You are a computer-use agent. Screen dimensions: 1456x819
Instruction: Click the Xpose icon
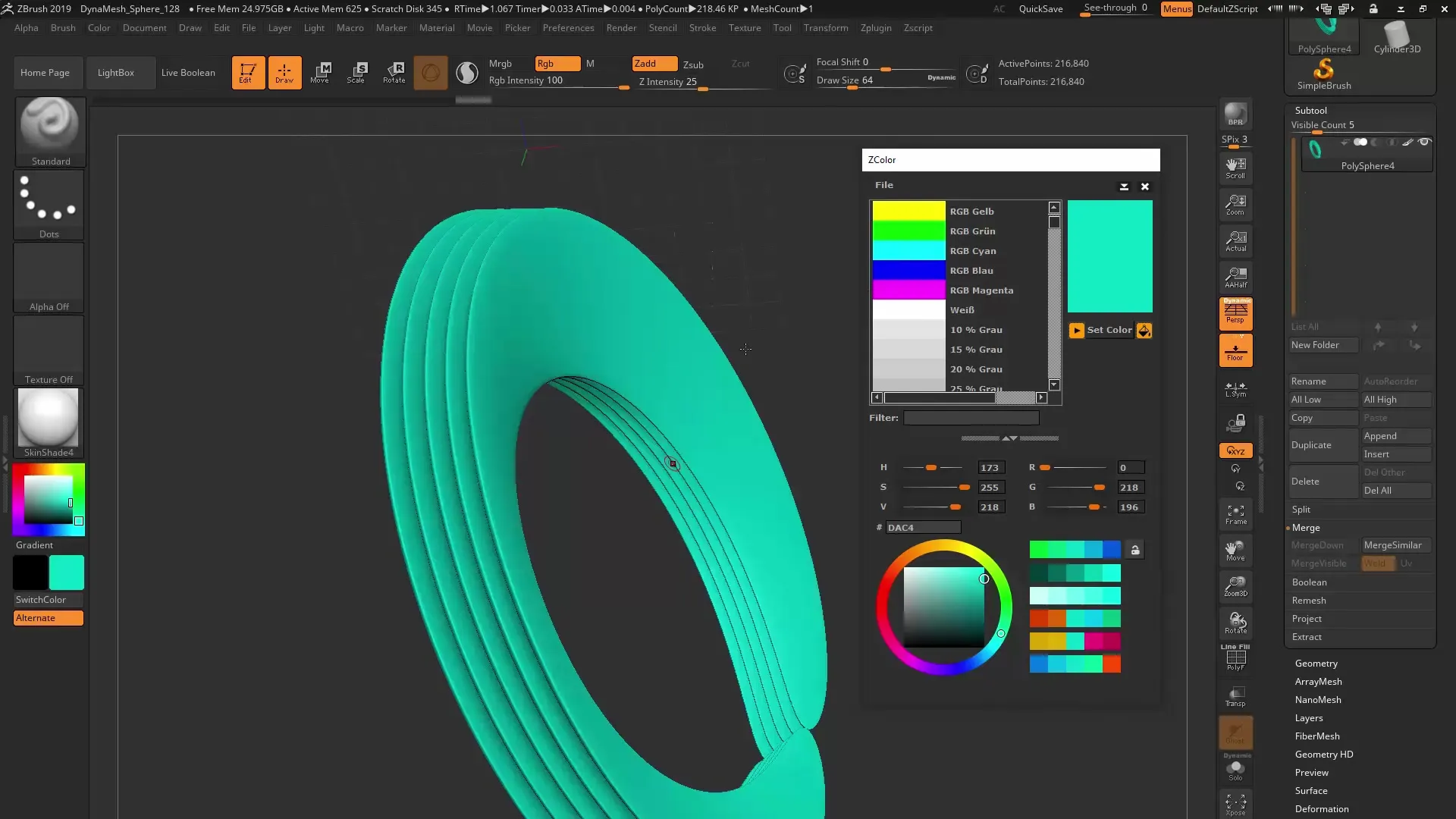pyautogui.click(x=1235, y=805)
